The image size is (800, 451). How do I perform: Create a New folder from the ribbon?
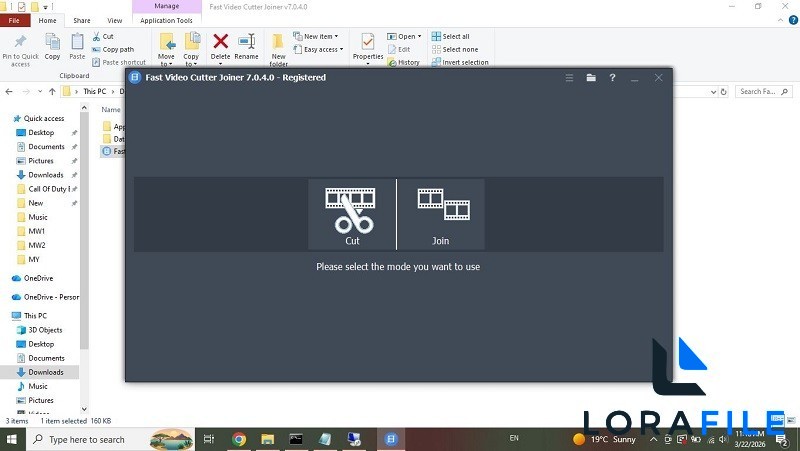pyautogui.click(x=279, y=49)
